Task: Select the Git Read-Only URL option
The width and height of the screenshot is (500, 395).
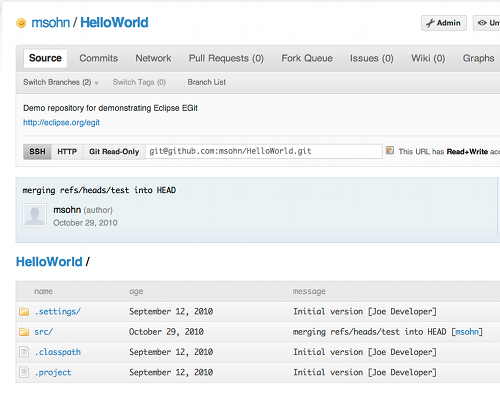Action: pyautogui.click(x=114, y=152)
